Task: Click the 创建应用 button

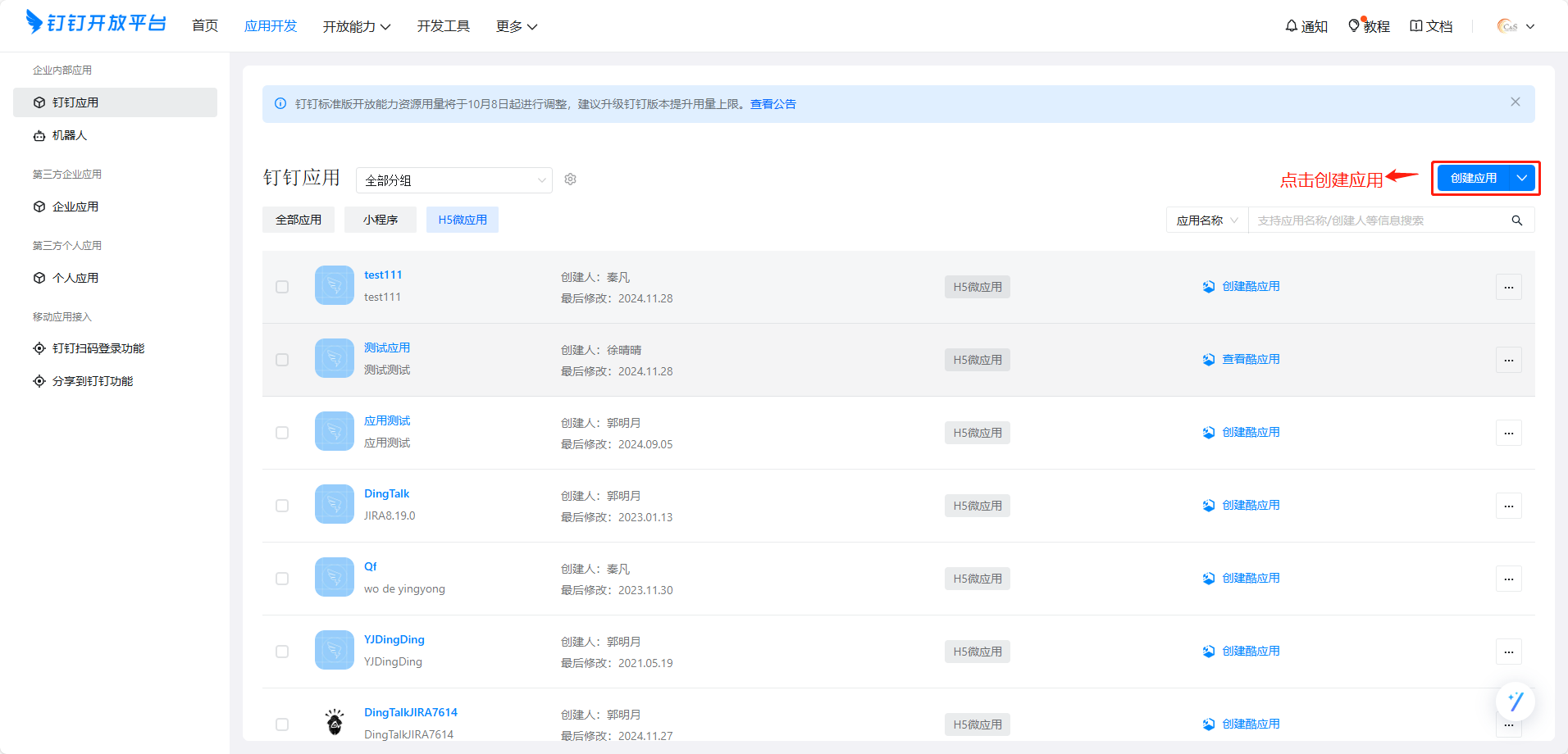Action: [x=1473, y=178]
